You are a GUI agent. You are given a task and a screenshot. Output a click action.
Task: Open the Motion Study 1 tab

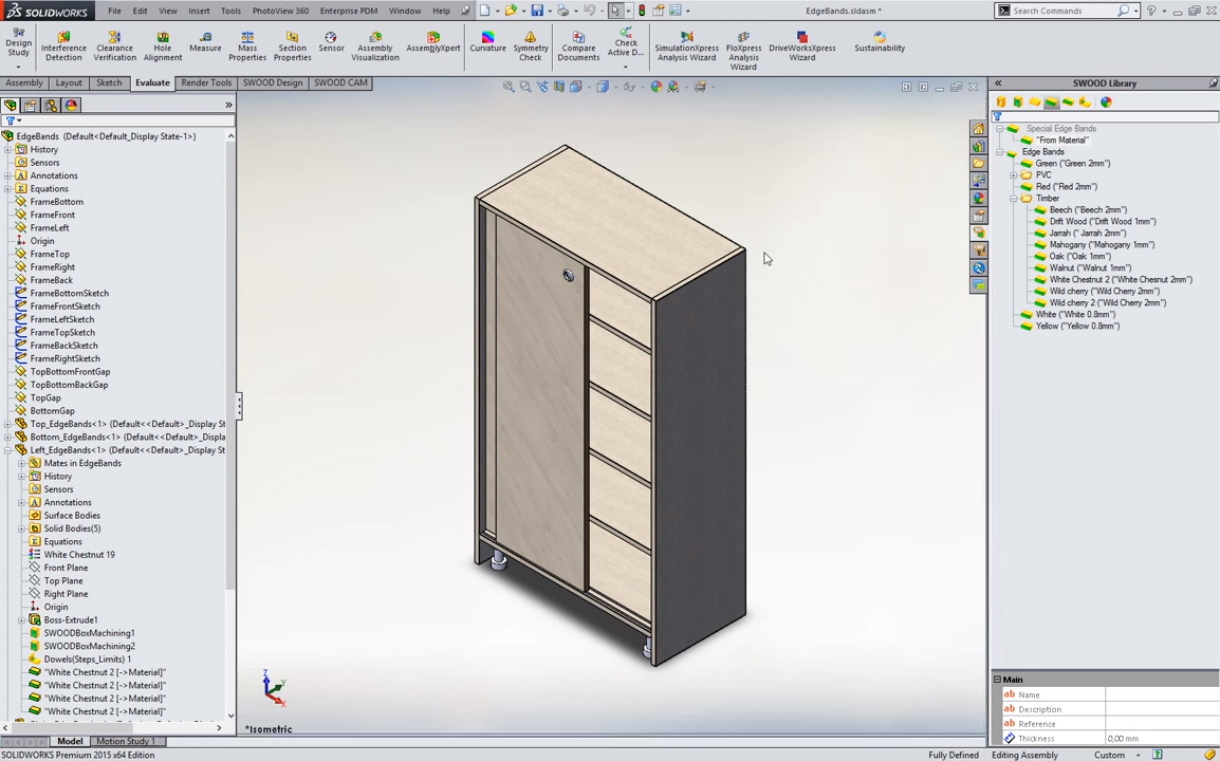[126, 741]
